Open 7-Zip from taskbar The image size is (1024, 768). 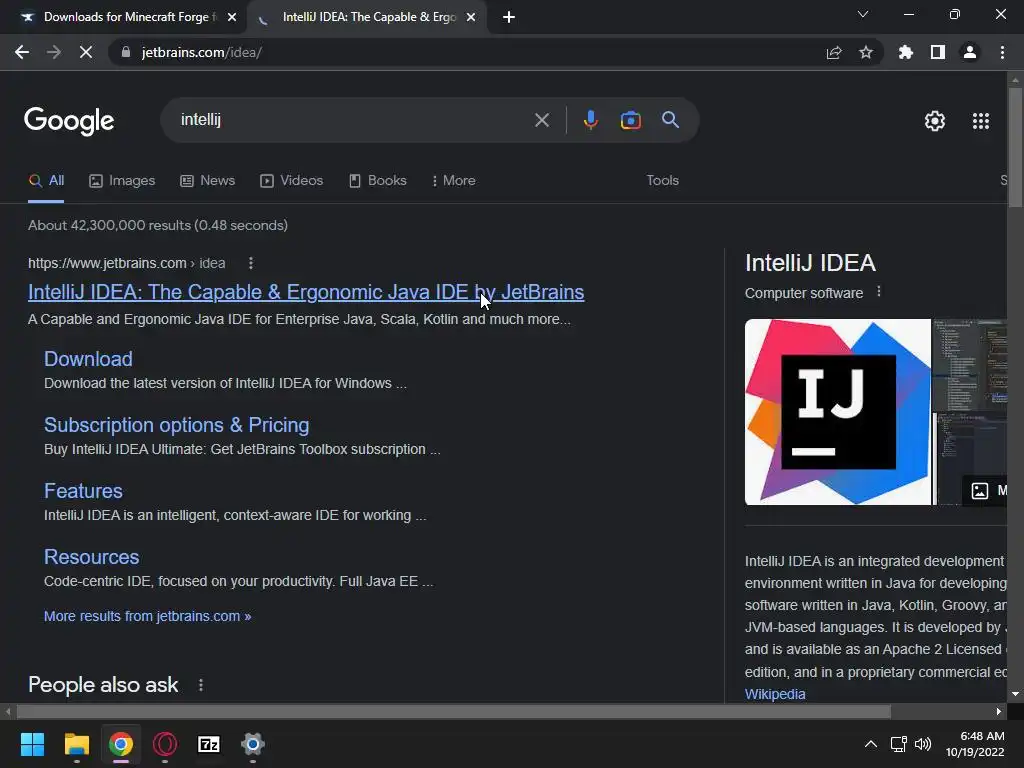[209, 744]
